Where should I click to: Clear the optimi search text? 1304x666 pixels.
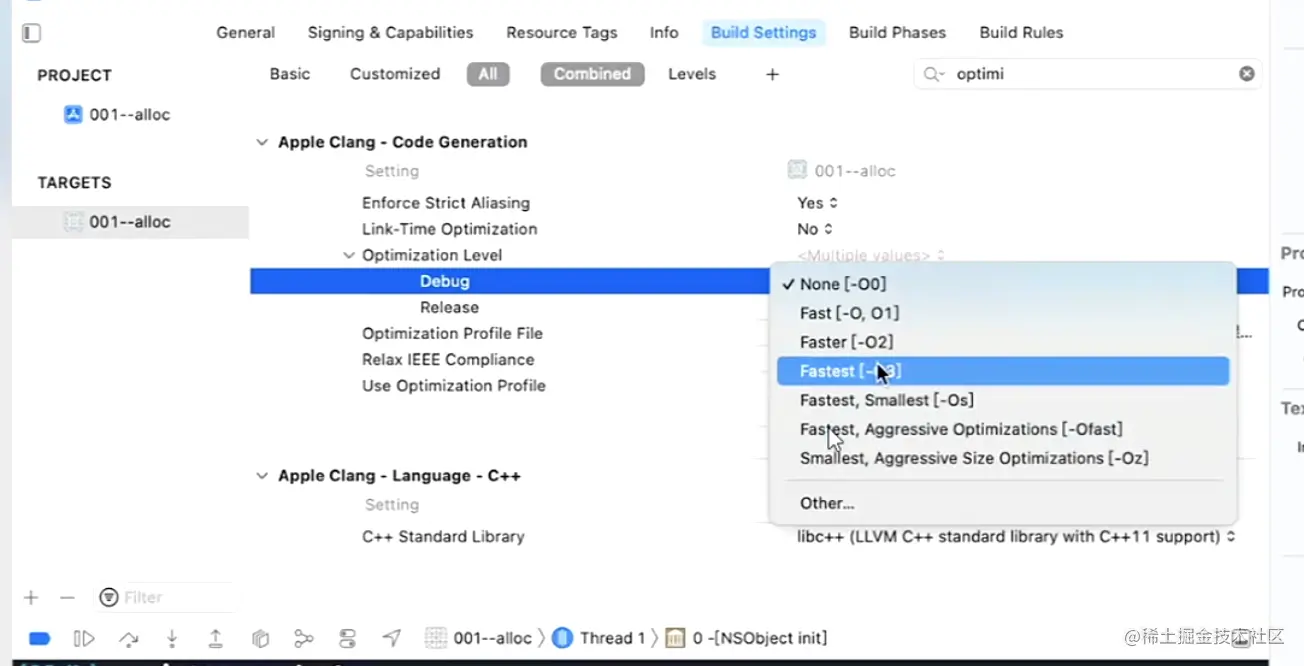tap(1247, 73)
